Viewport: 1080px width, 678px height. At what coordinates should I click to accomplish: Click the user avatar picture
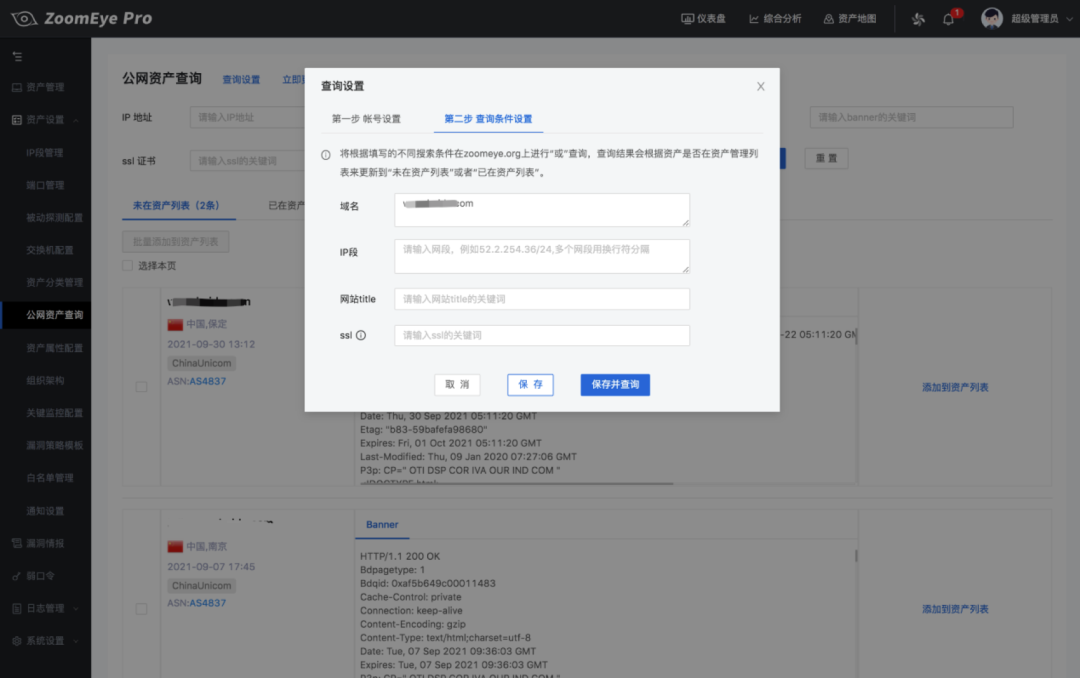coord(992,19)
